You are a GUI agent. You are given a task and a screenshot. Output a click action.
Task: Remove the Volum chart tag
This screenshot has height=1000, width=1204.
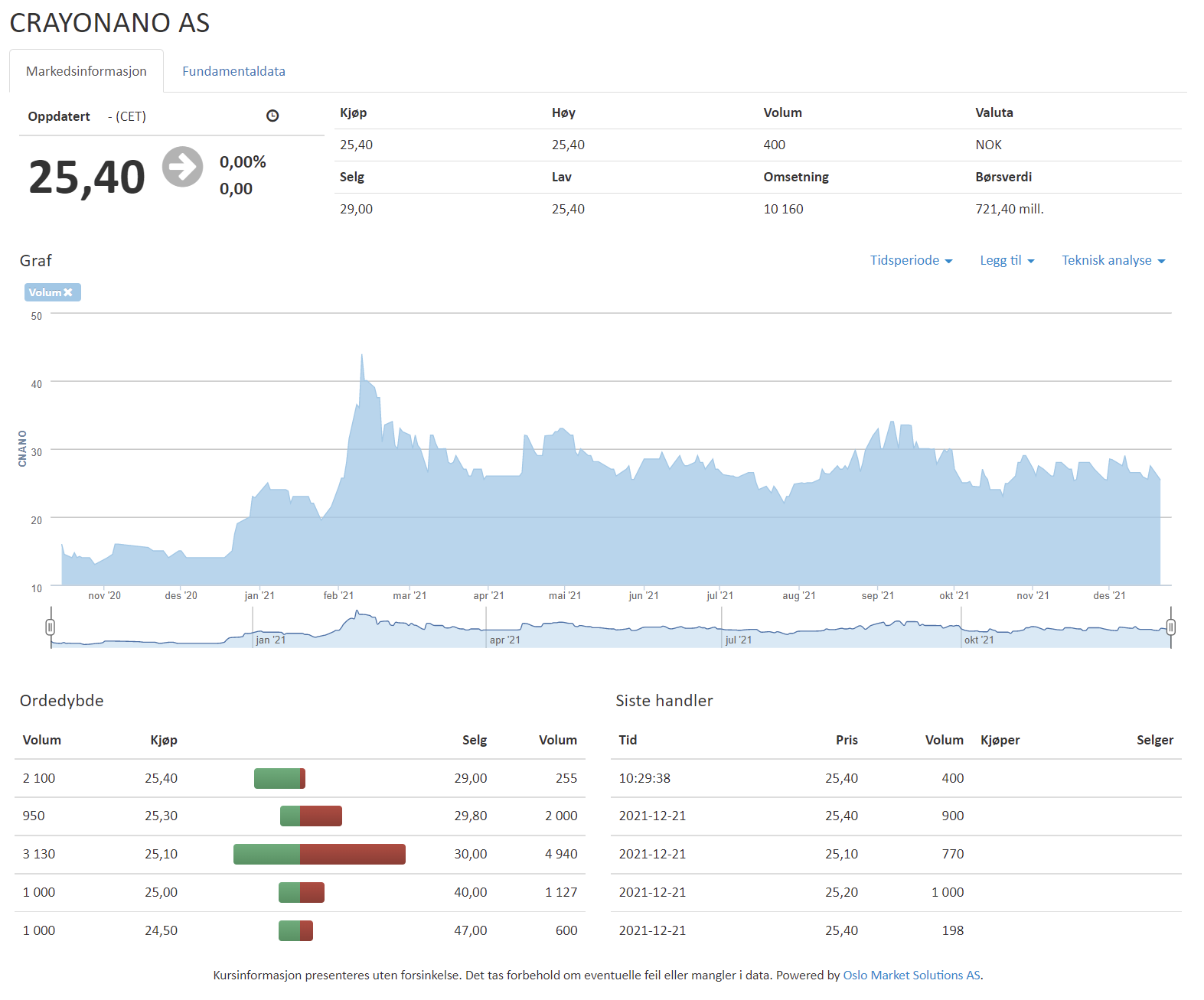coord(68,292)
